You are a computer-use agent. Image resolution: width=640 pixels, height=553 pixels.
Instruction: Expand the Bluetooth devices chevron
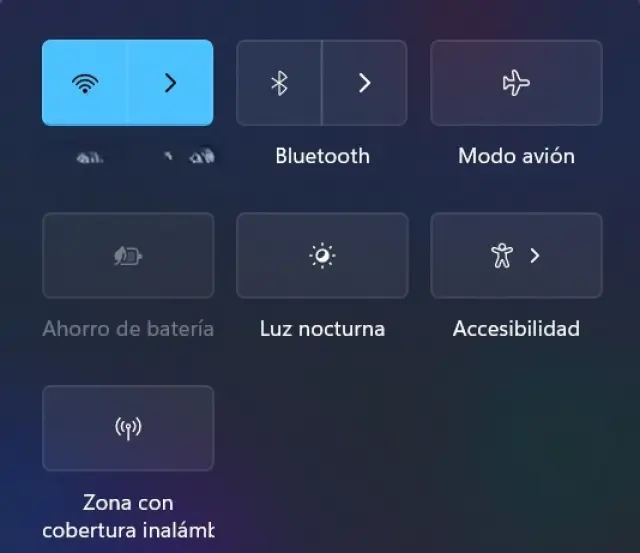tap(364, 83)
